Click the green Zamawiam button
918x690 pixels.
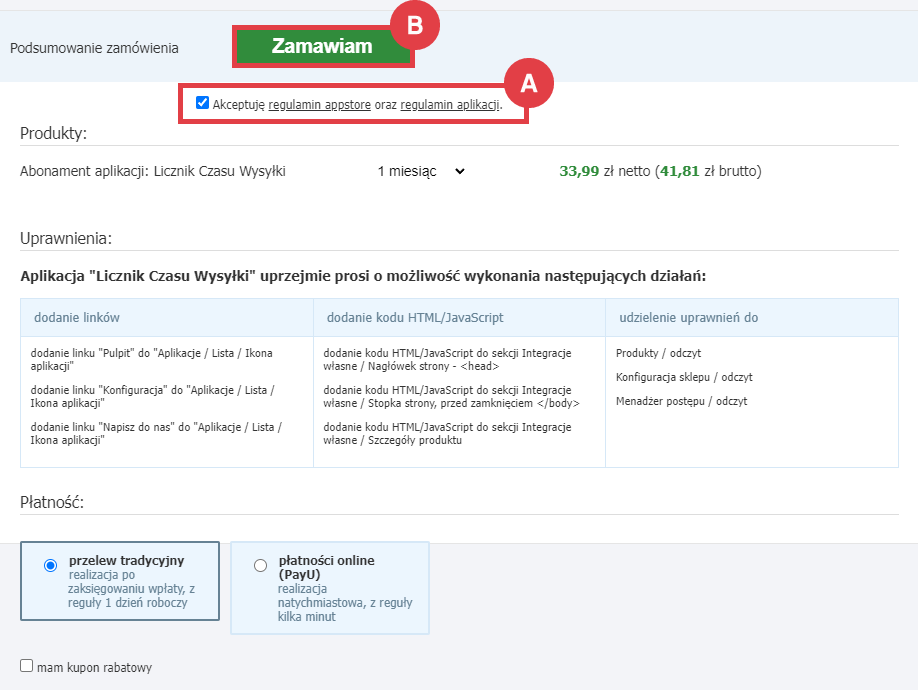point(321,47)
